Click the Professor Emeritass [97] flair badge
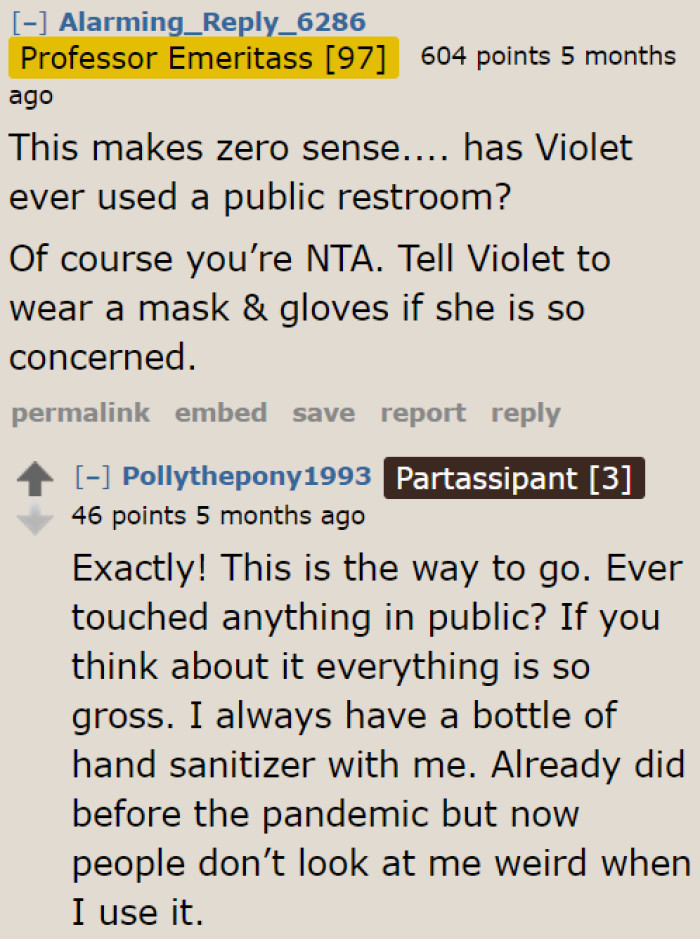Image resolution: width=700 pixels, height=939 pixels. pyautogui.click(x=203, y=58)
